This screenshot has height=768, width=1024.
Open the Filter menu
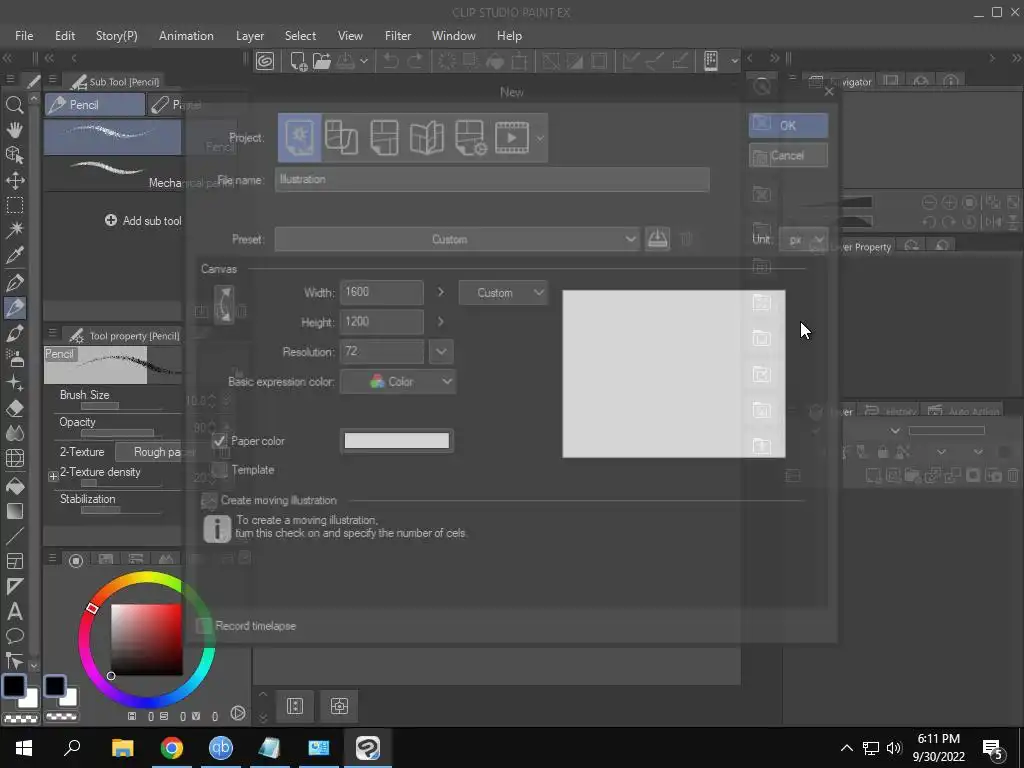pos(398,36)
